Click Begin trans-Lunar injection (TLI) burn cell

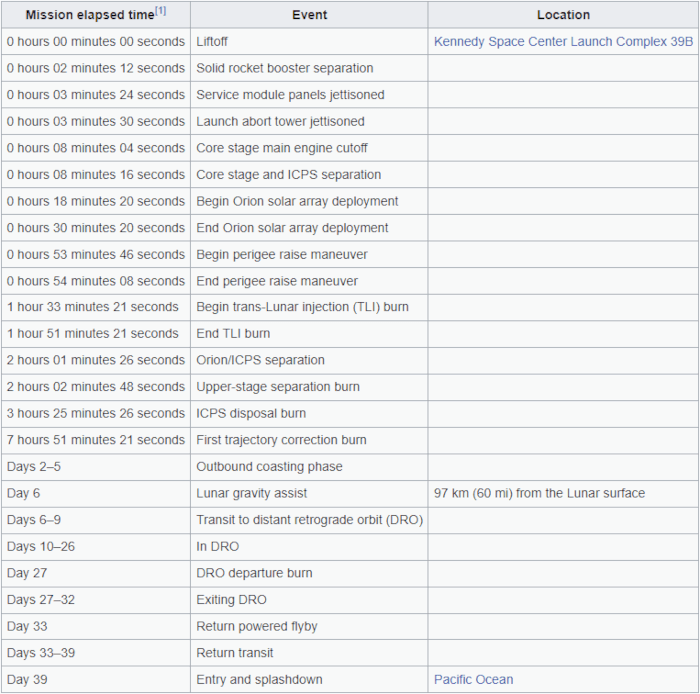(x=302, y=307)
